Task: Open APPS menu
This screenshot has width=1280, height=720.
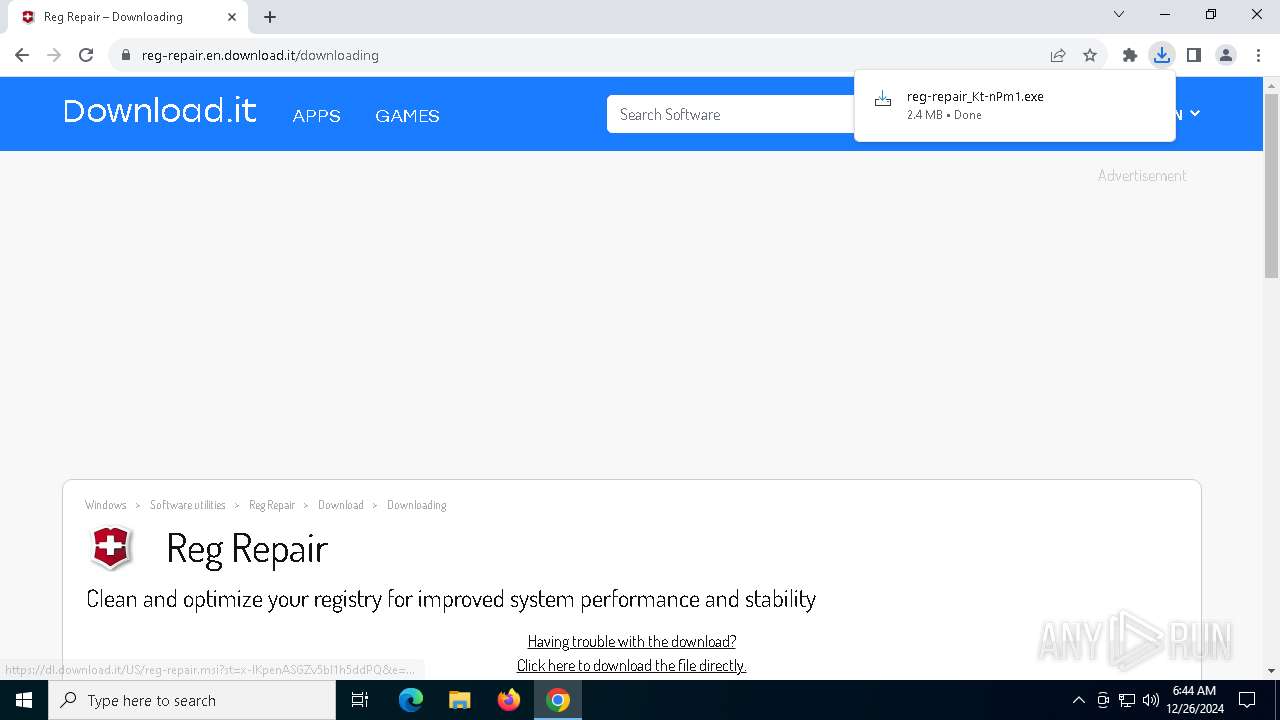Action: click(316, 116)
